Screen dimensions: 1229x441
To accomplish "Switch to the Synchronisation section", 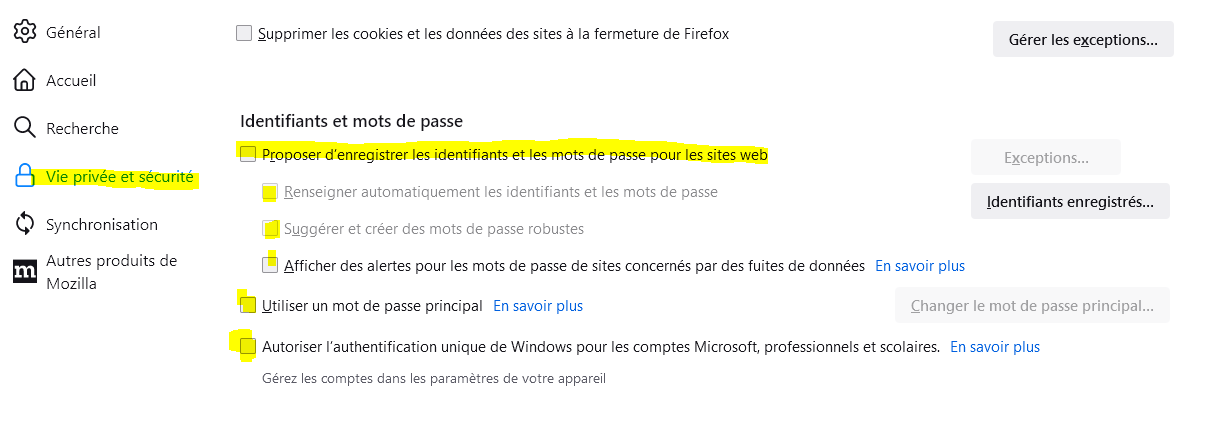I will point(102,224).
